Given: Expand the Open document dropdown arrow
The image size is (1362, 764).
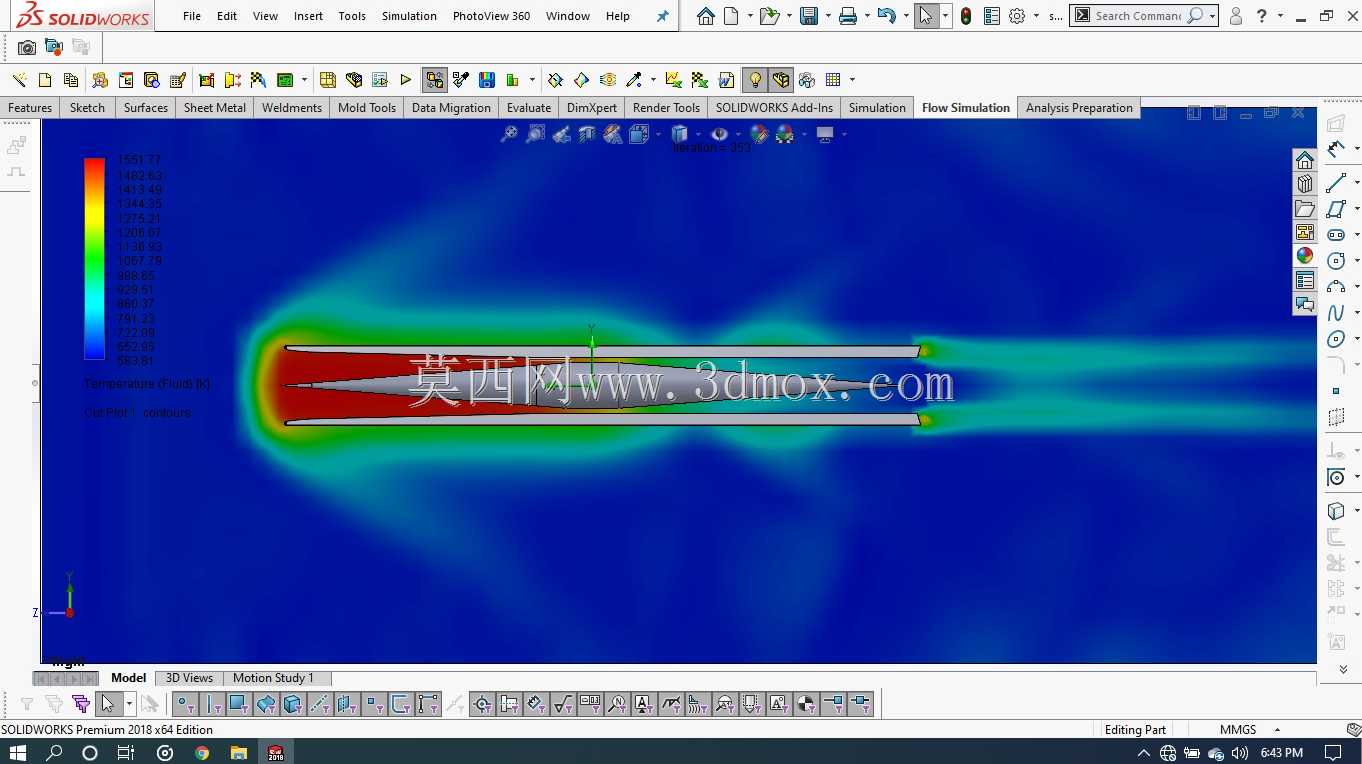Looking at the screenshot, I should point(789,16).
